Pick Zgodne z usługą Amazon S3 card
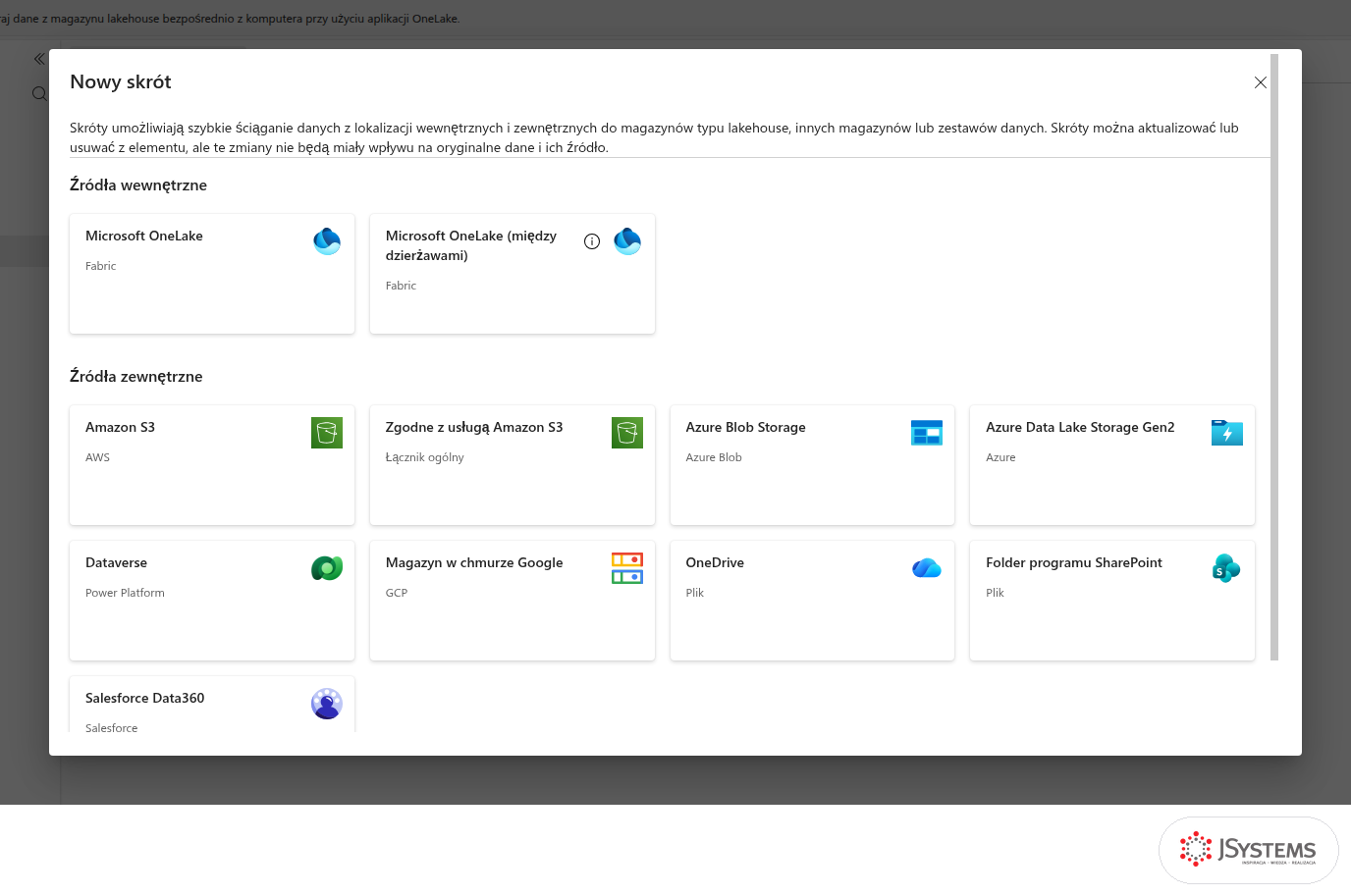Image resolution: width=1351 pixels, height=896 pixels. pos(513,465)
